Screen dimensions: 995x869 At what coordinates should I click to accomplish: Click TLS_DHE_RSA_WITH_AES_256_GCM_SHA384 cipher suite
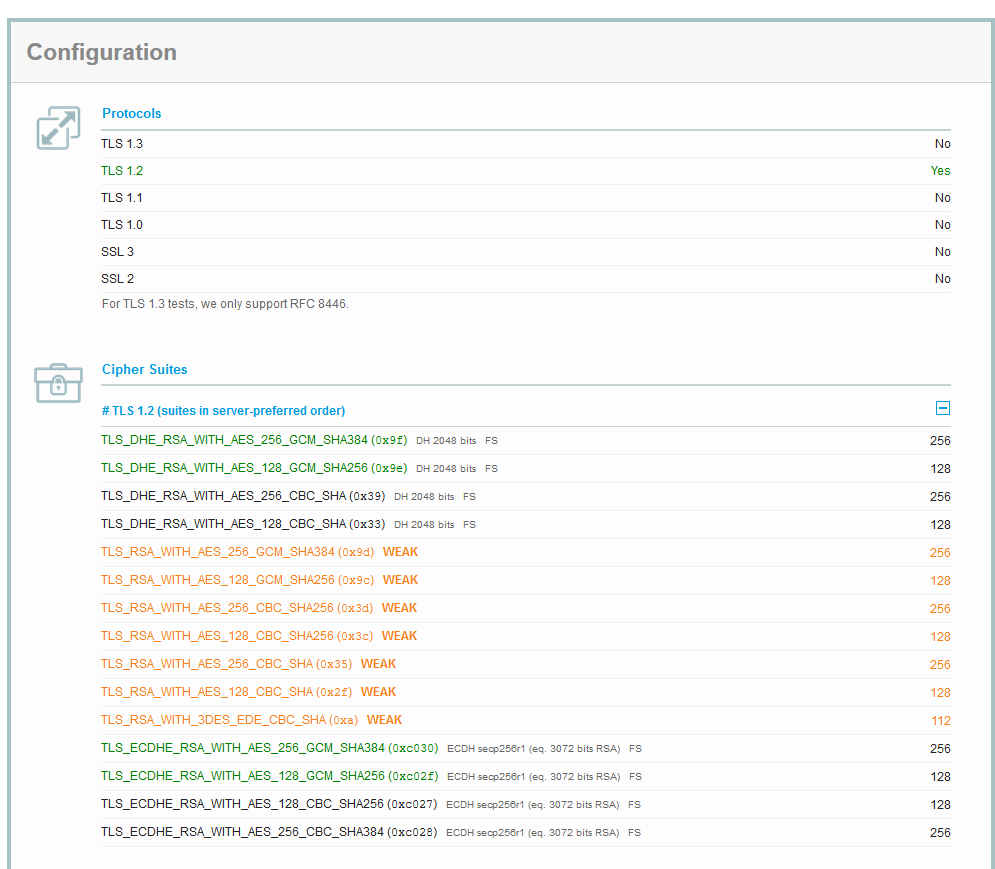point(234,440)
